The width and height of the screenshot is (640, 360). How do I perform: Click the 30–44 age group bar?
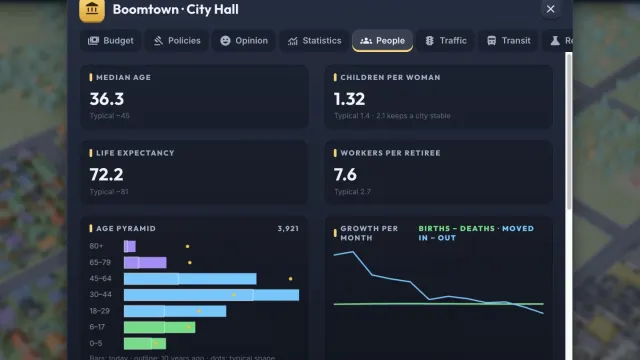(x=211, y=295)
